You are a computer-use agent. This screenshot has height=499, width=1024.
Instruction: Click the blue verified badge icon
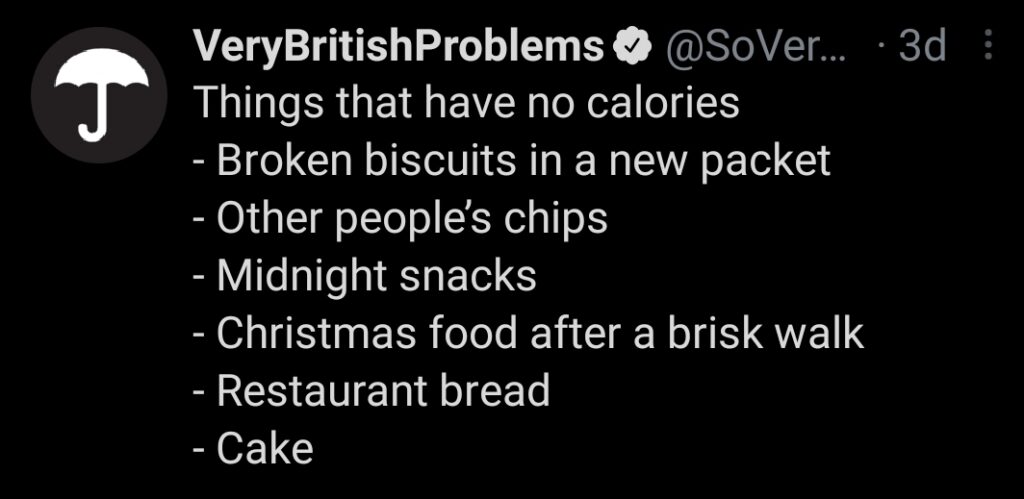(632, 46)
